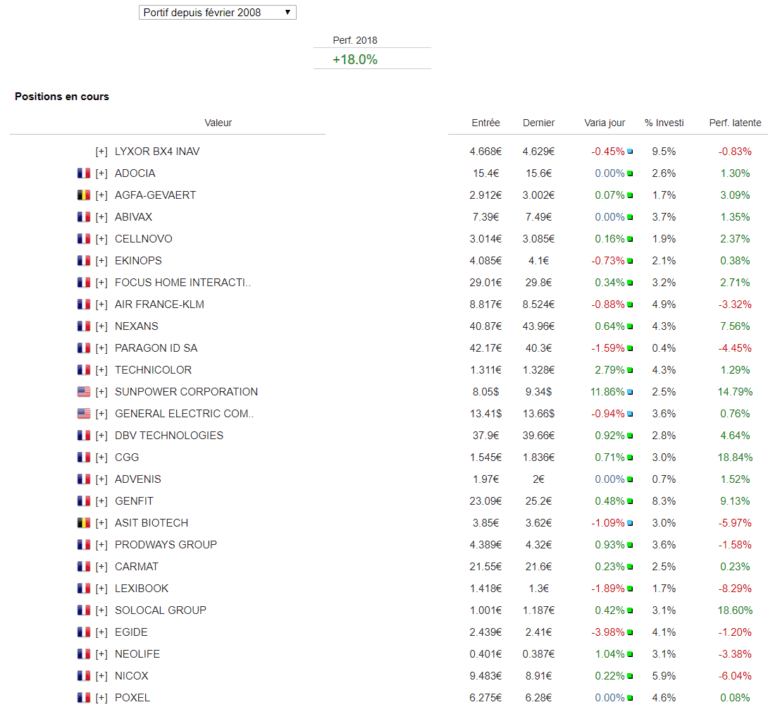Screen dimensions: 768x707
Task: Click the Varia jour column header
Action: coord(604,123)
